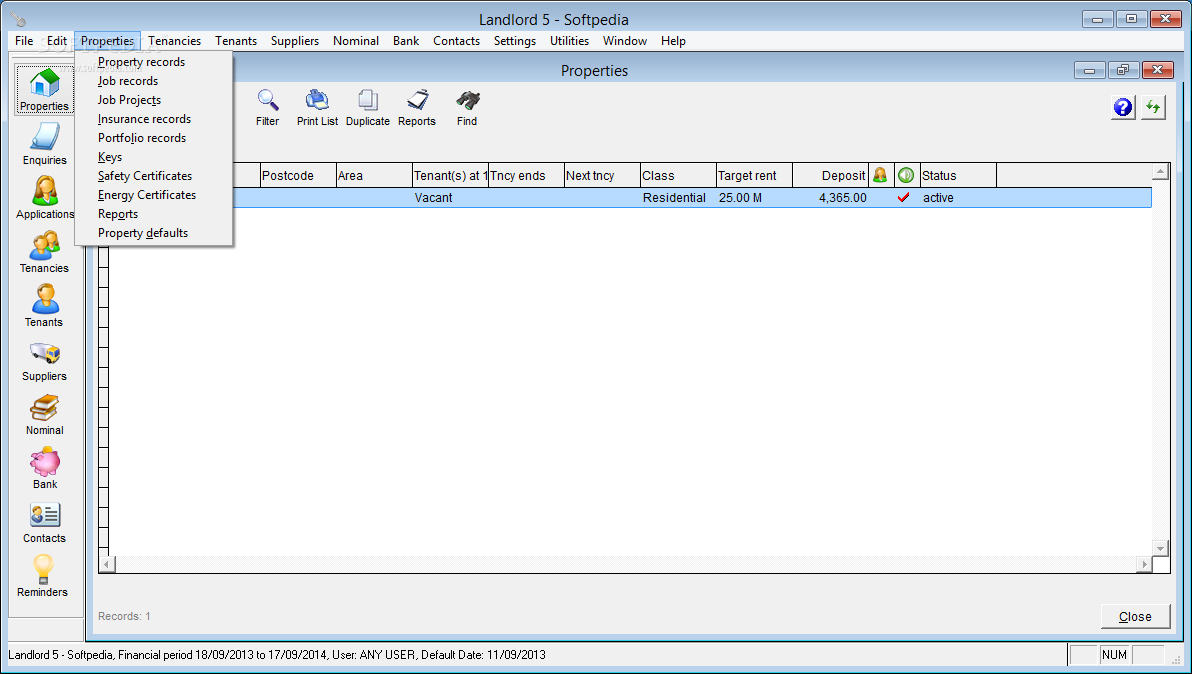This screenshot has width=1192, height=674.
Task: Select Property defaults menu entry
Action: pos(143,233)
